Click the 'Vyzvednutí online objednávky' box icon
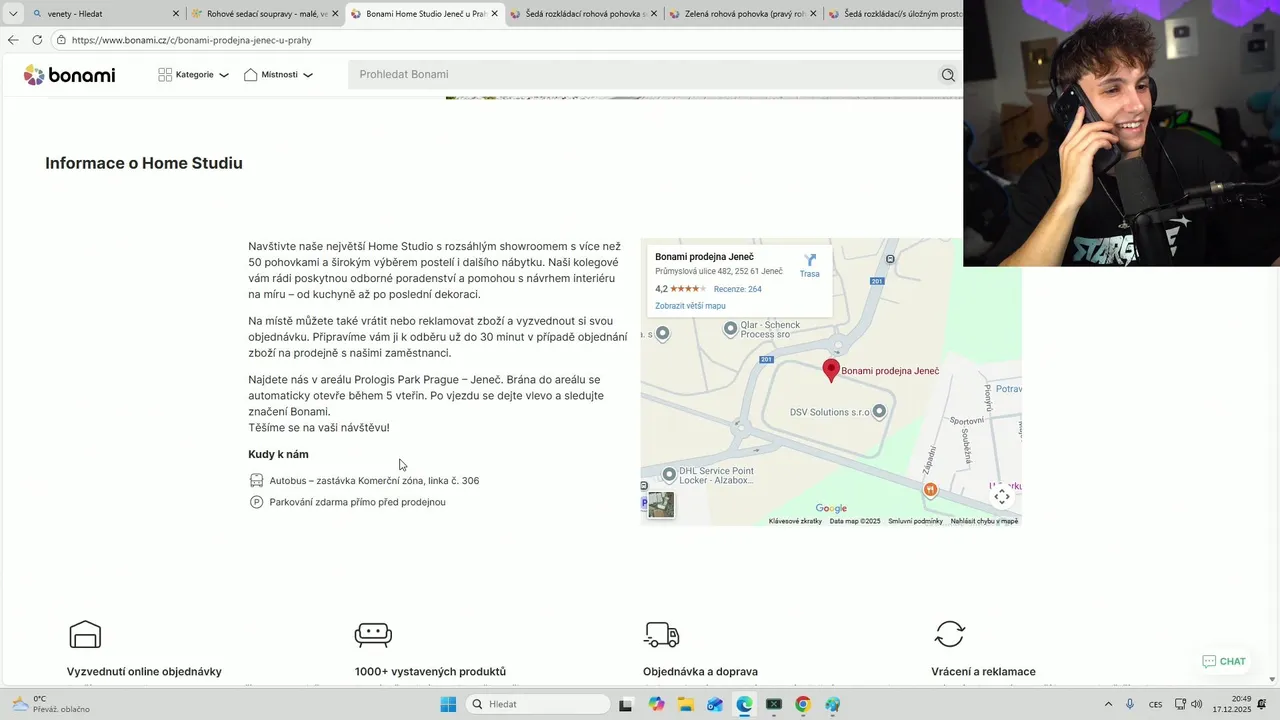 point(85,635)
